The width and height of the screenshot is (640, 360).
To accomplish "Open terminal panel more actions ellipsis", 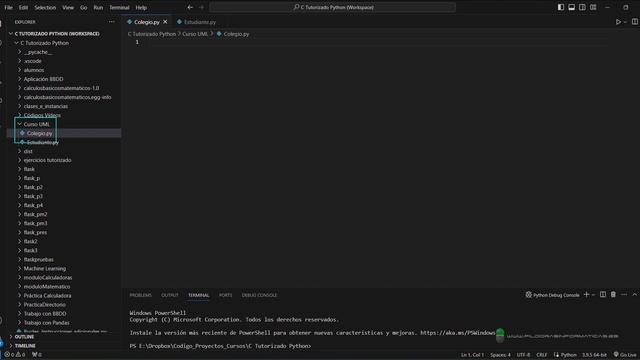I will 624,295.
